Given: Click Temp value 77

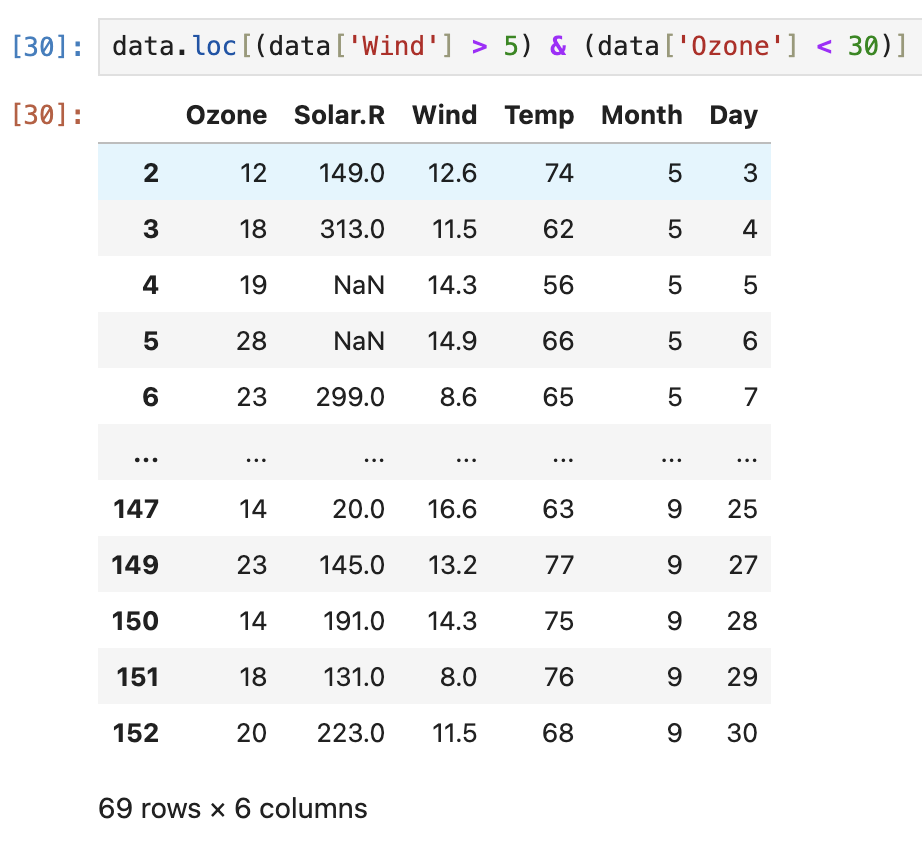Looking at the screenshot, I should click(x=559, y=565).
